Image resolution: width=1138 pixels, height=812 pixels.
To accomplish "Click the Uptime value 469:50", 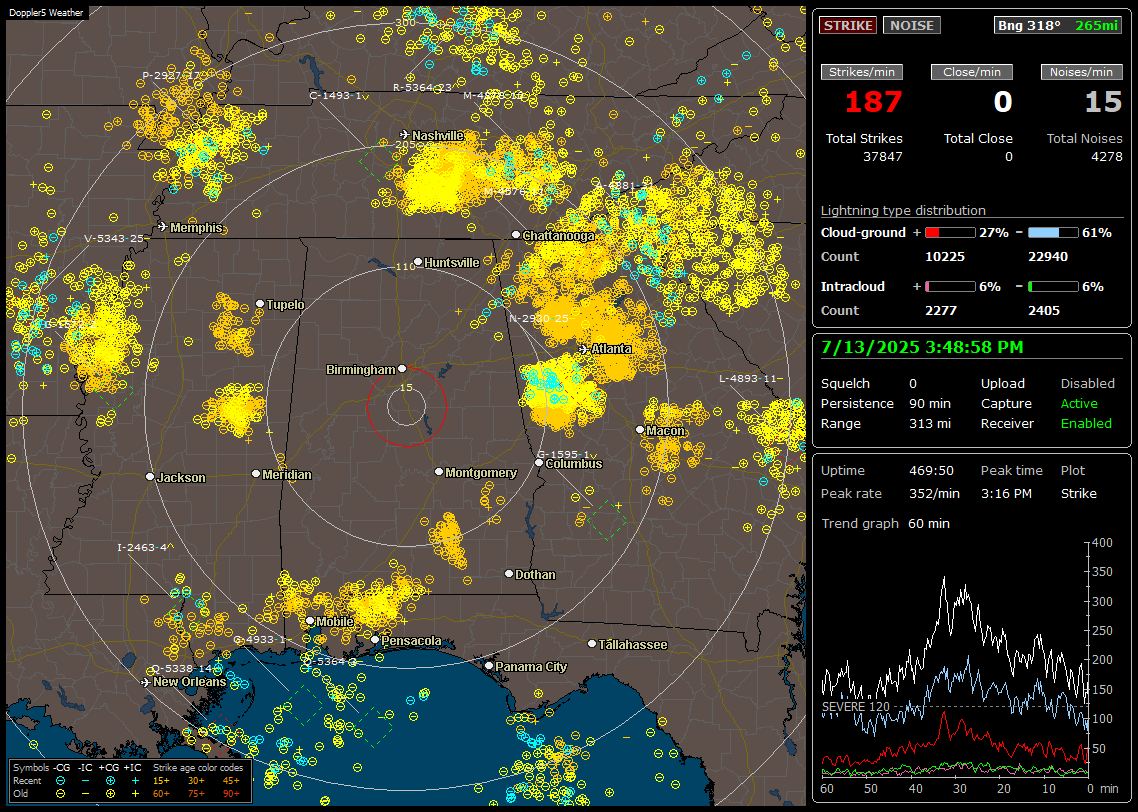I will point(931,471).
